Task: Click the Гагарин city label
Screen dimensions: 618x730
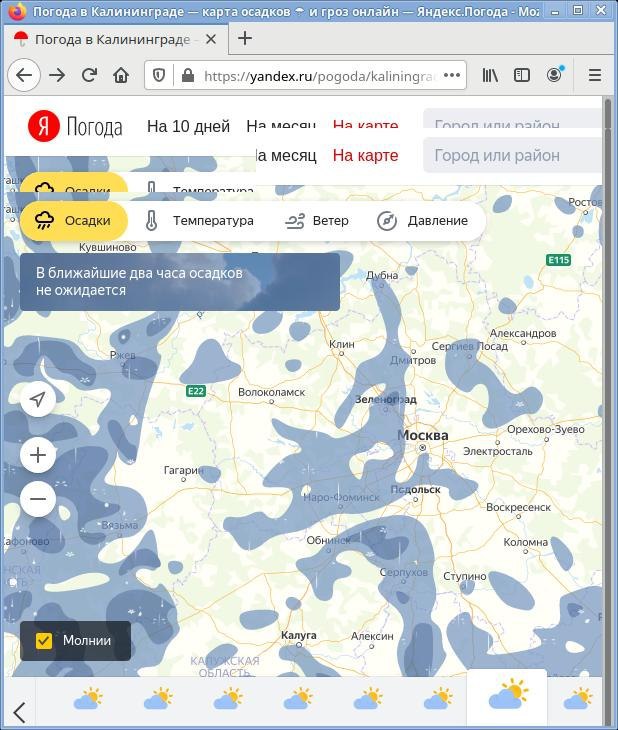Action: [x=183, y=470]
